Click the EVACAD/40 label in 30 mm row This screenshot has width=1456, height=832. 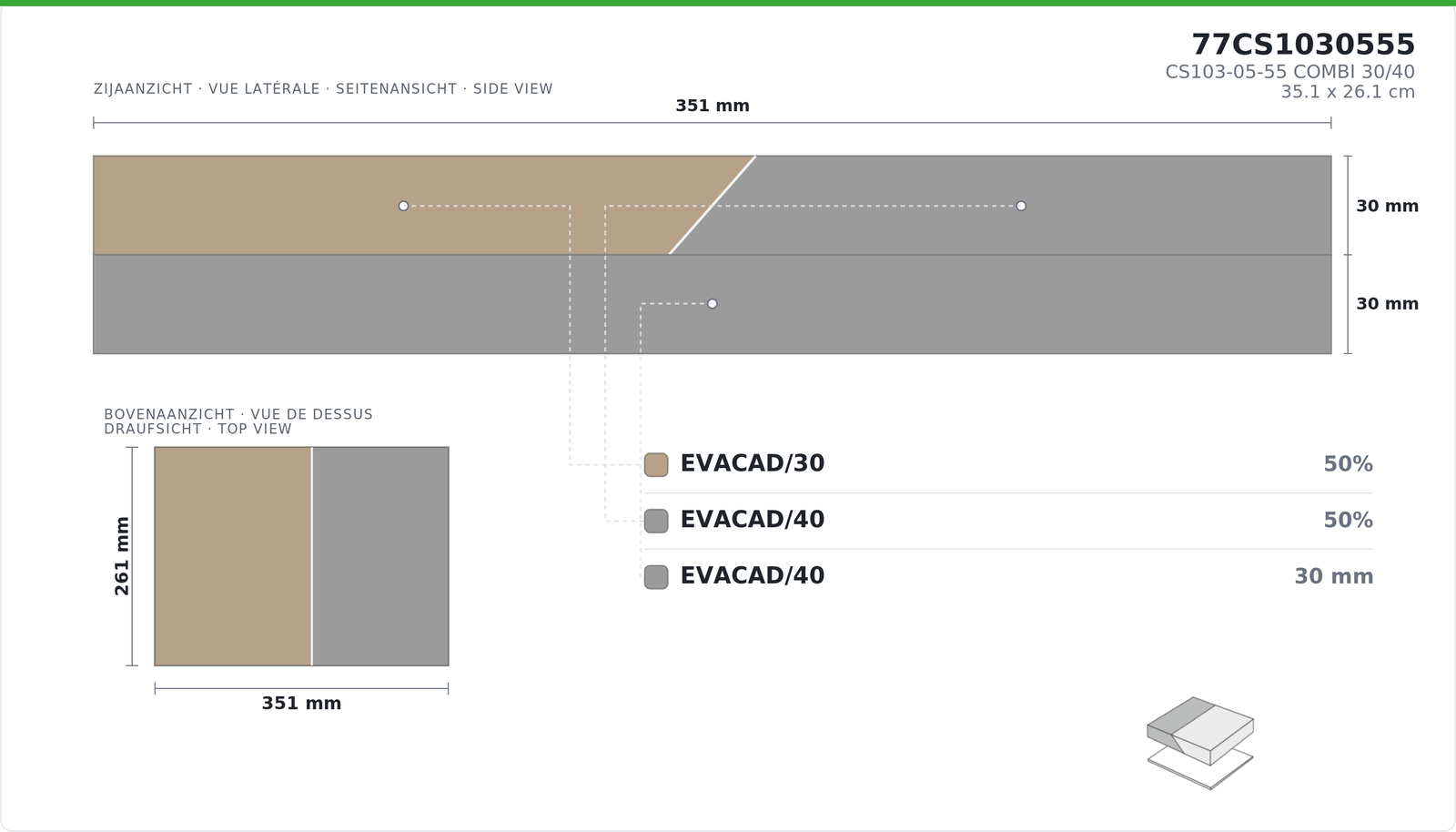753,576
